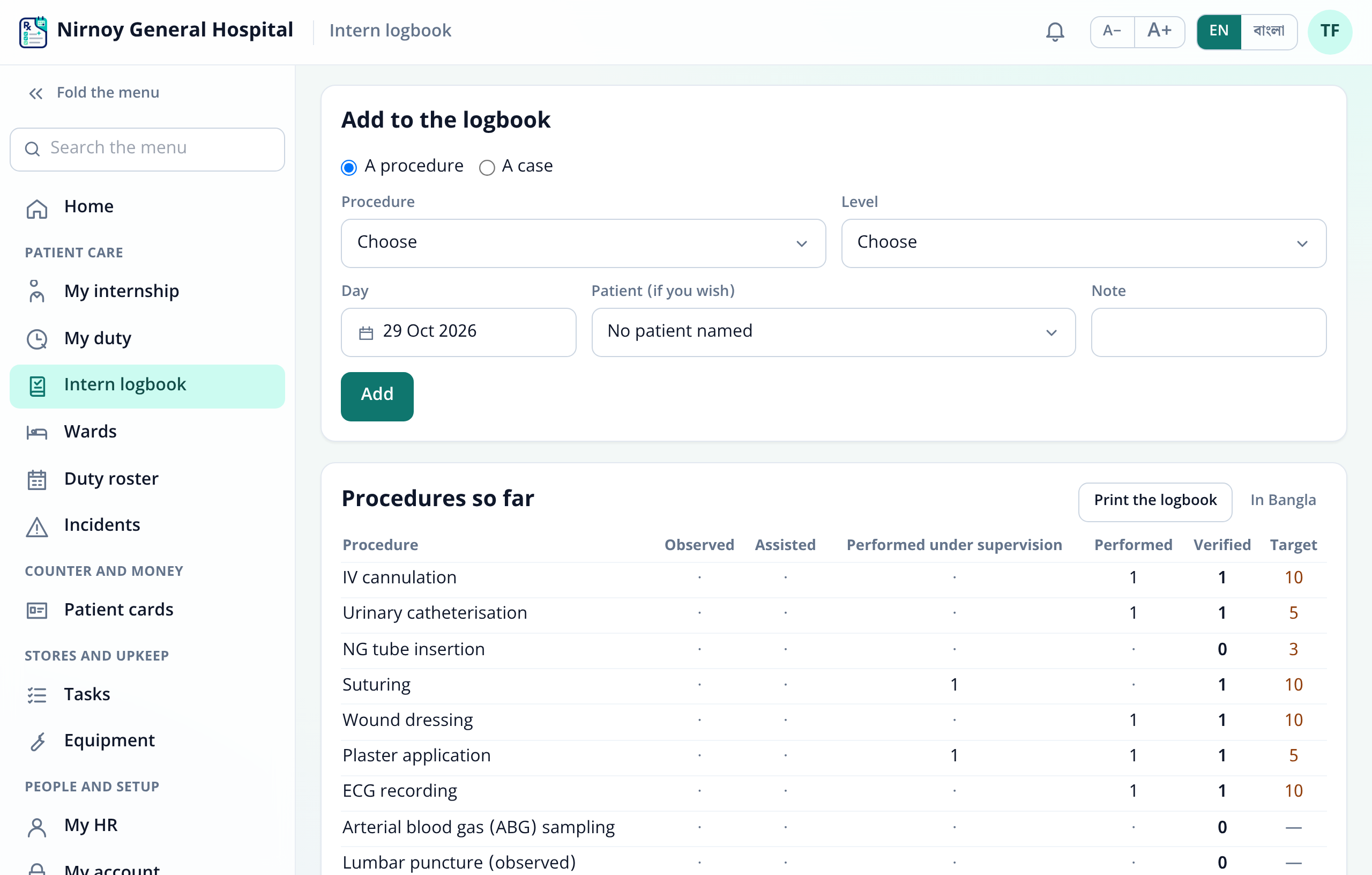Click the Add button
1372x875 pixels.
click(x=377, y=396)
